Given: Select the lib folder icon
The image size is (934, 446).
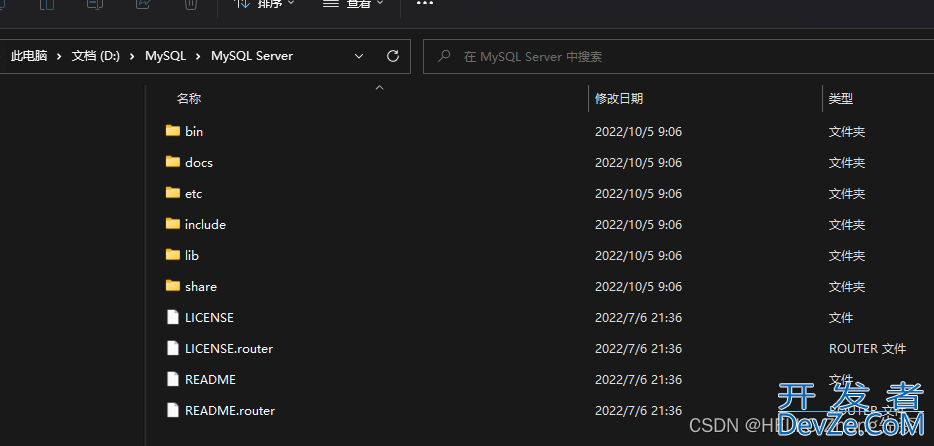Looking at the screenshot, I should (x=173, y=254).
